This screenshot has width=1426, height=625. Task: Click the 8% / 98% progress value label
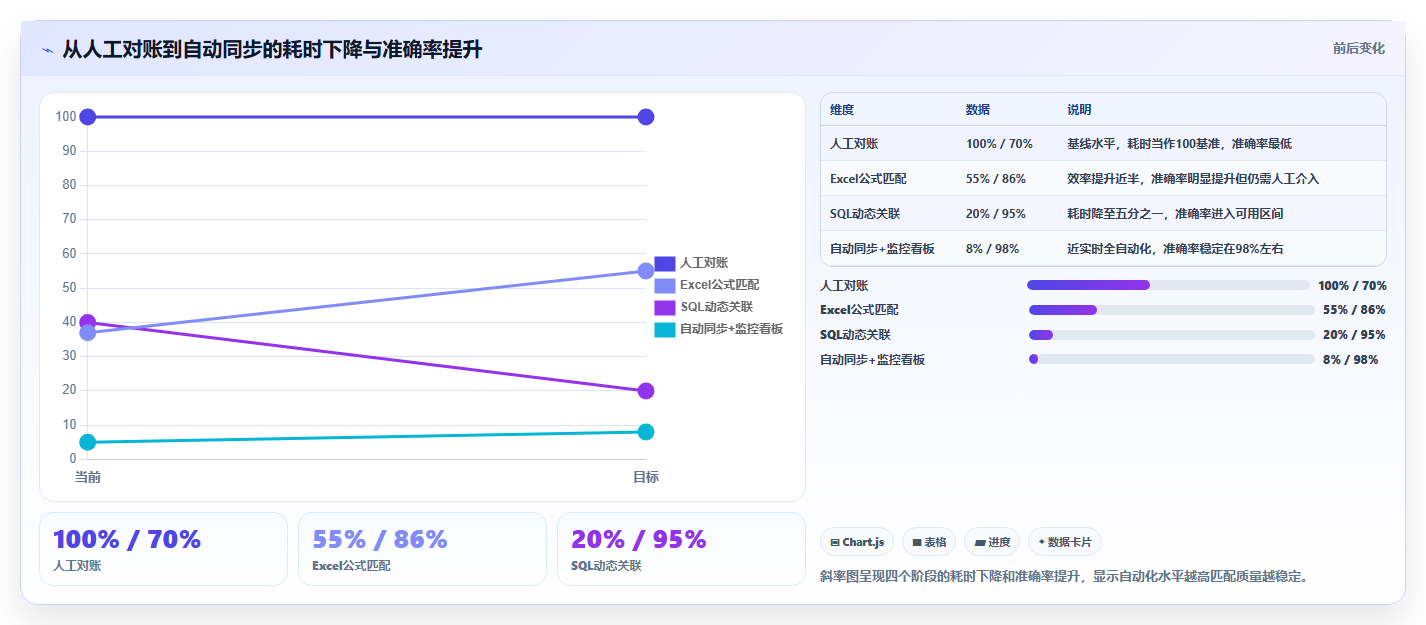(1350, 359)
